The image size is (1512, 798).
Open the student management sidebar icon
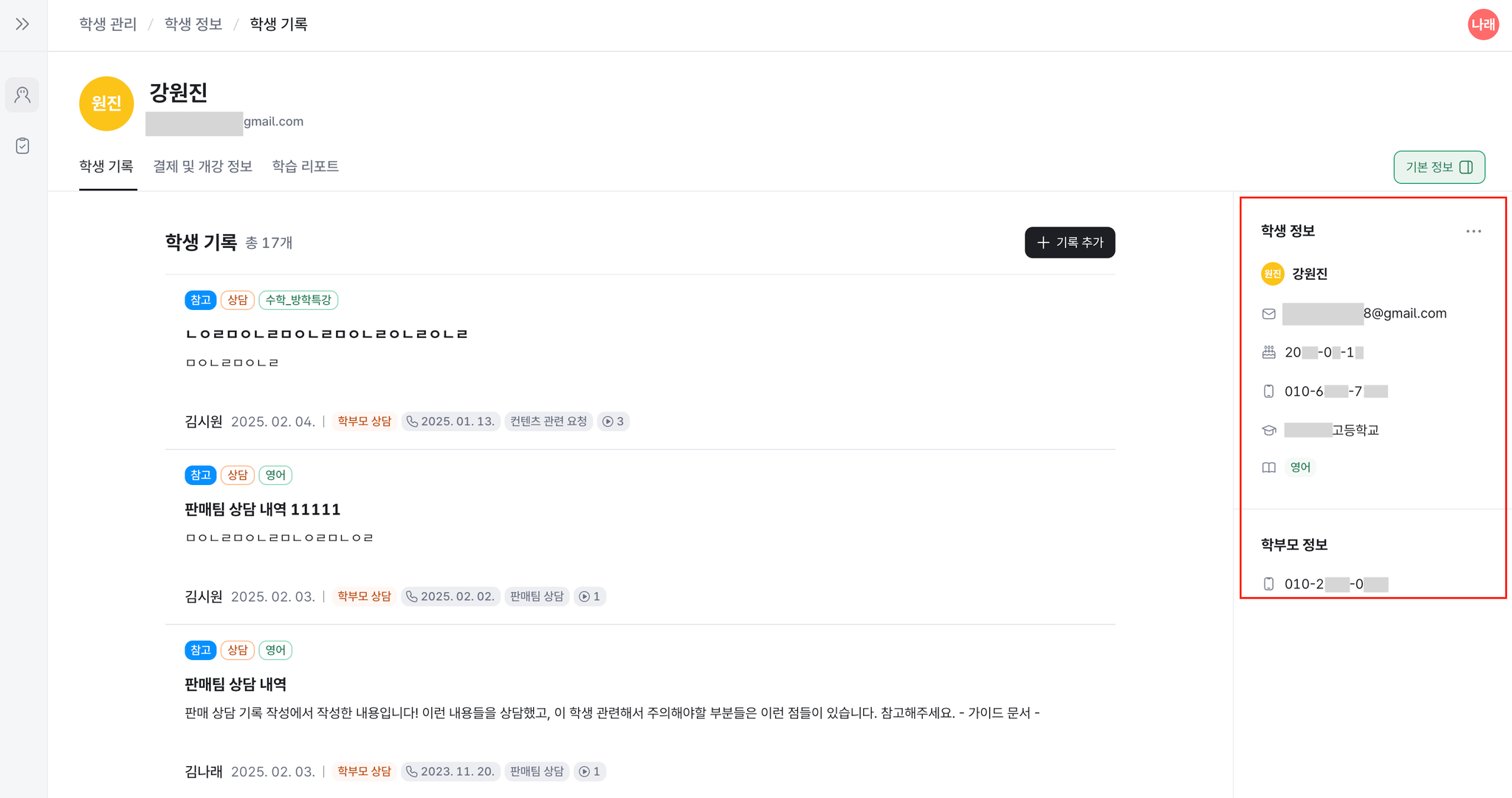23,95
